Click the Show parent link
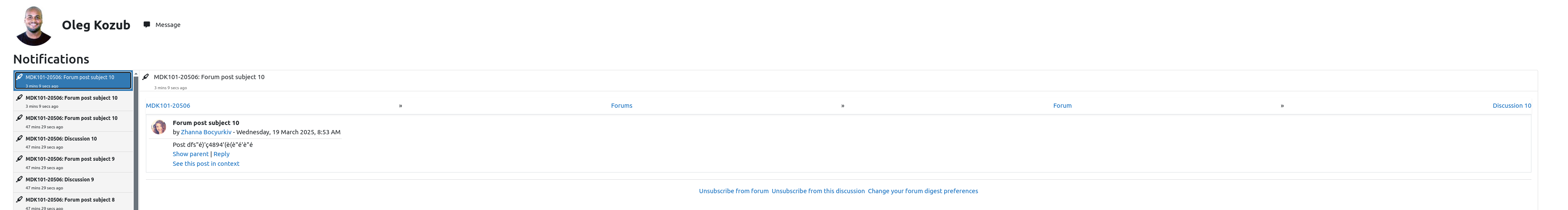1568x210 pixels. [x=190, y=154]
